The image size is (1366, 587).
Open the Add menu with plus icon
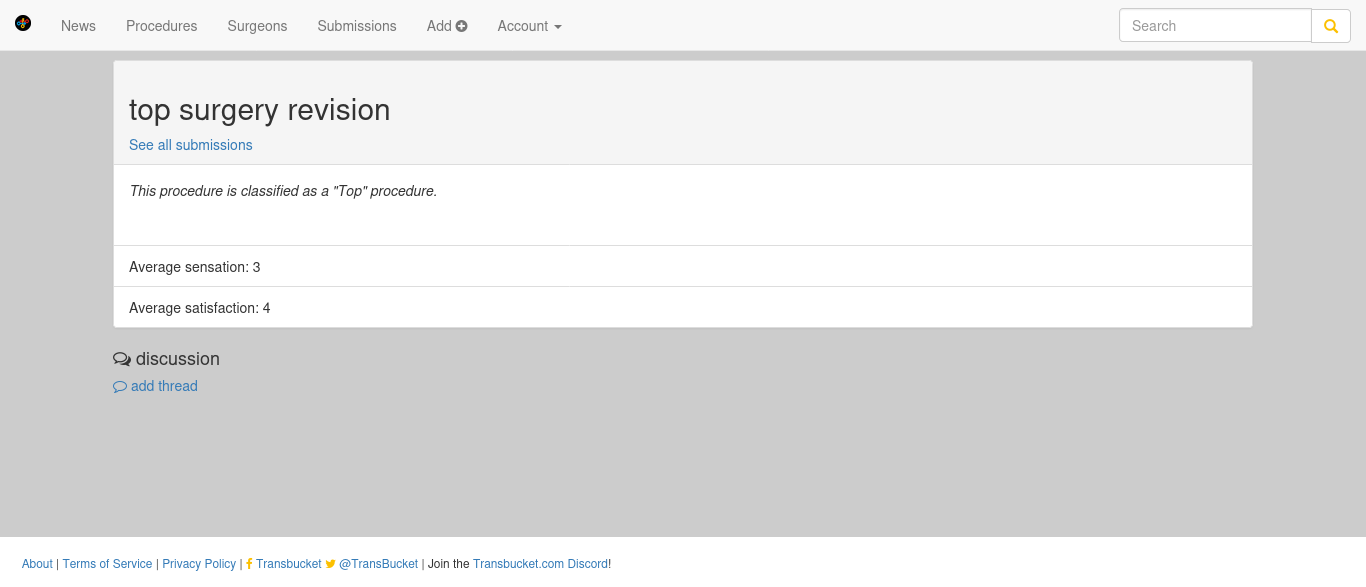point(447,26)
